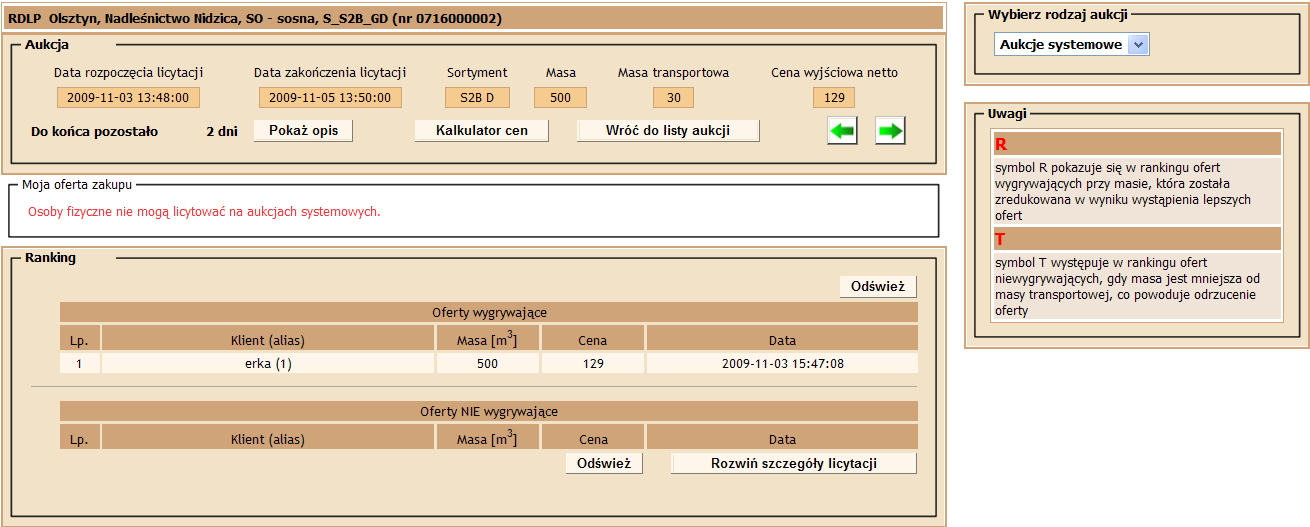Click start date field '2009-11-03 13:48:00'
Image resolution: width=1310 pixels, height=527 pixels.
point(129,98)
